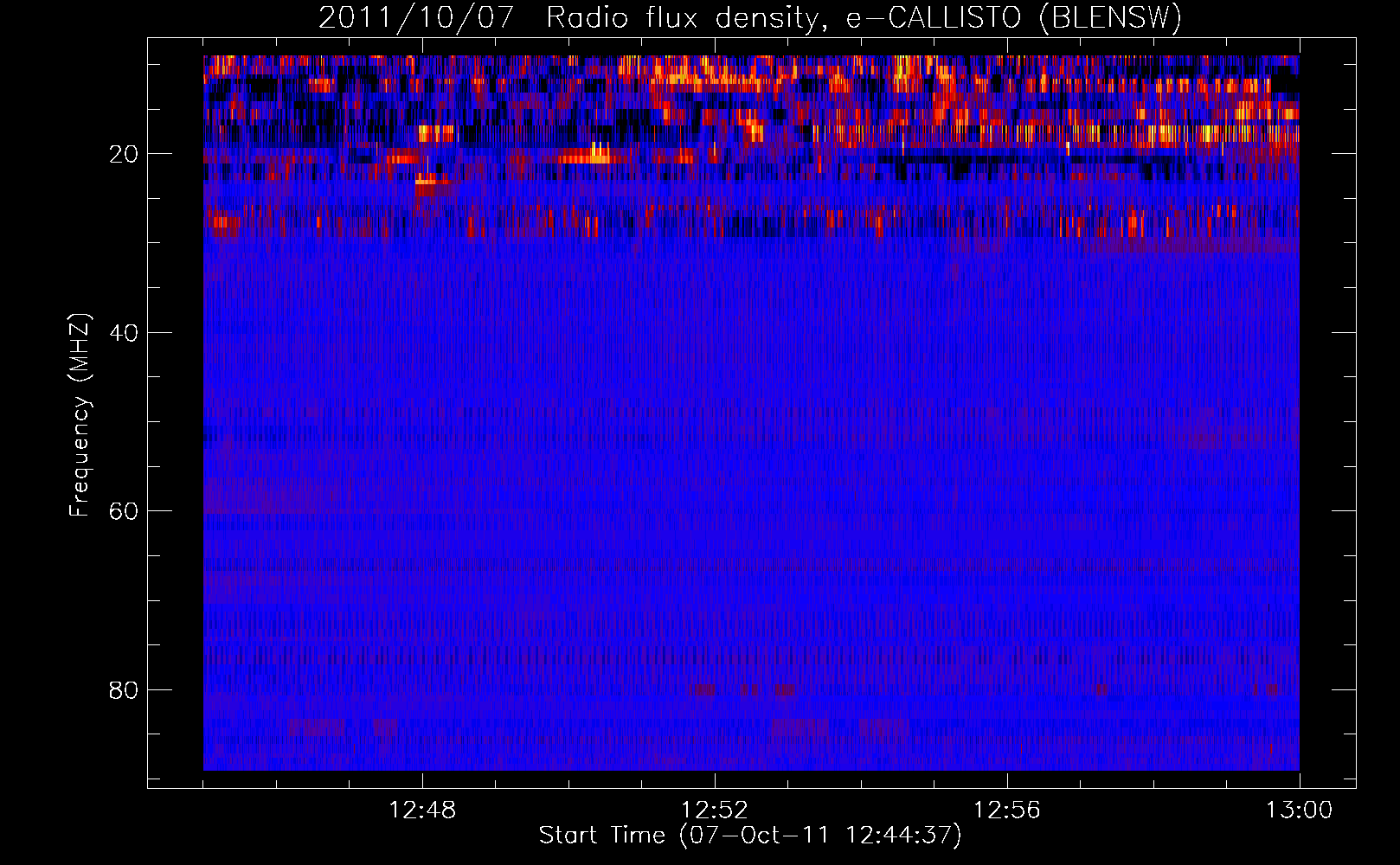Select the 12:48 time tick label
This screenshot has height=865, width=1400.
click(x=422, y=811)
